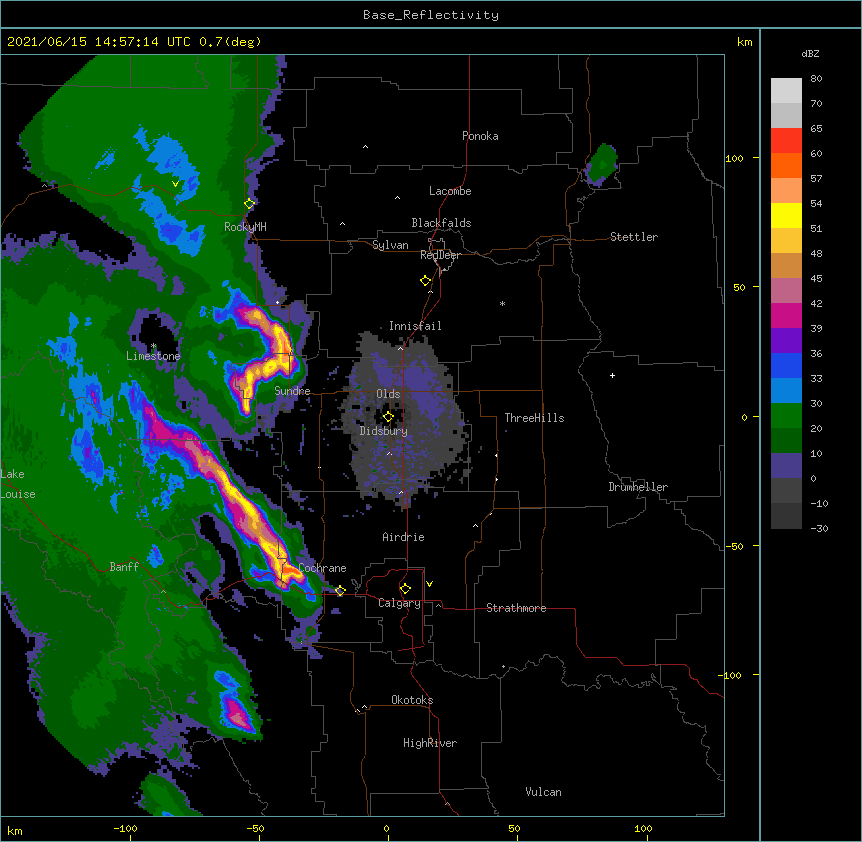Viewport: 862px width, 842px height.
Task: Click the dBZ legend heading
Action: [x=810, y=53]
